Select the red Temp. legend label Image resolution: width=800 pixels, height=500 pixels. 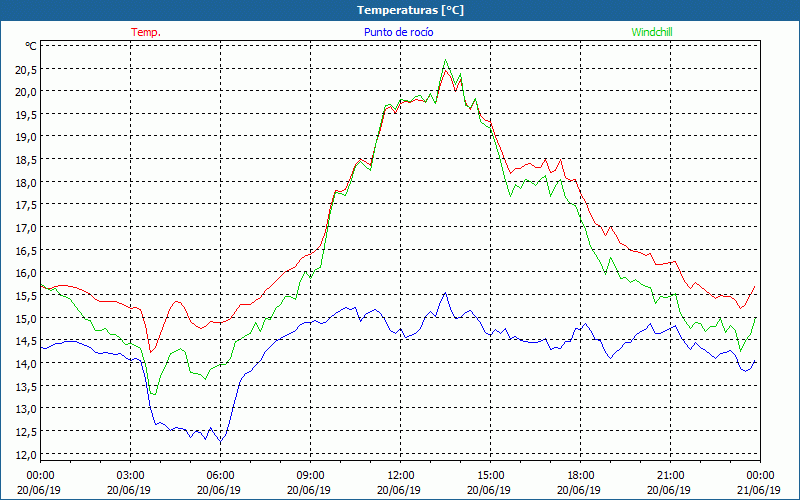(x=146, y=32)
